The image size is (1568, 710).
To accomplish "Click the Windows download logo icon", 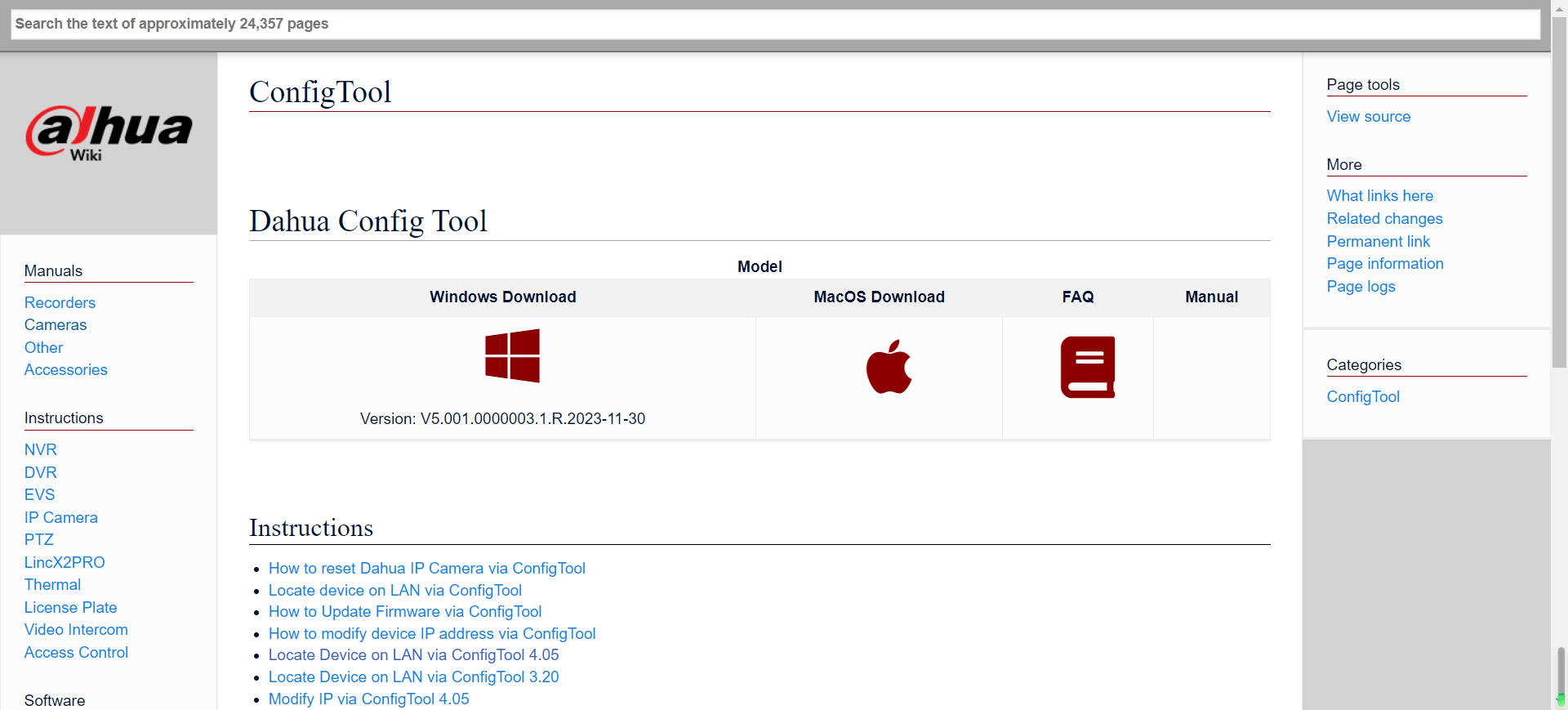I will pos(512,355).
